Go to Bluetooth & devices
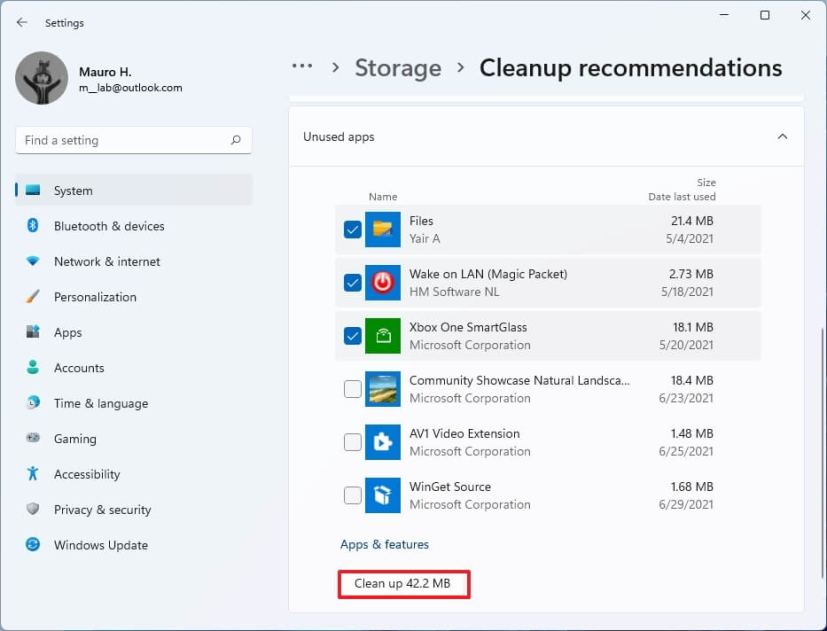Viewport: 827px width, 631px height. pyautogui.click(x=108, y=226)
